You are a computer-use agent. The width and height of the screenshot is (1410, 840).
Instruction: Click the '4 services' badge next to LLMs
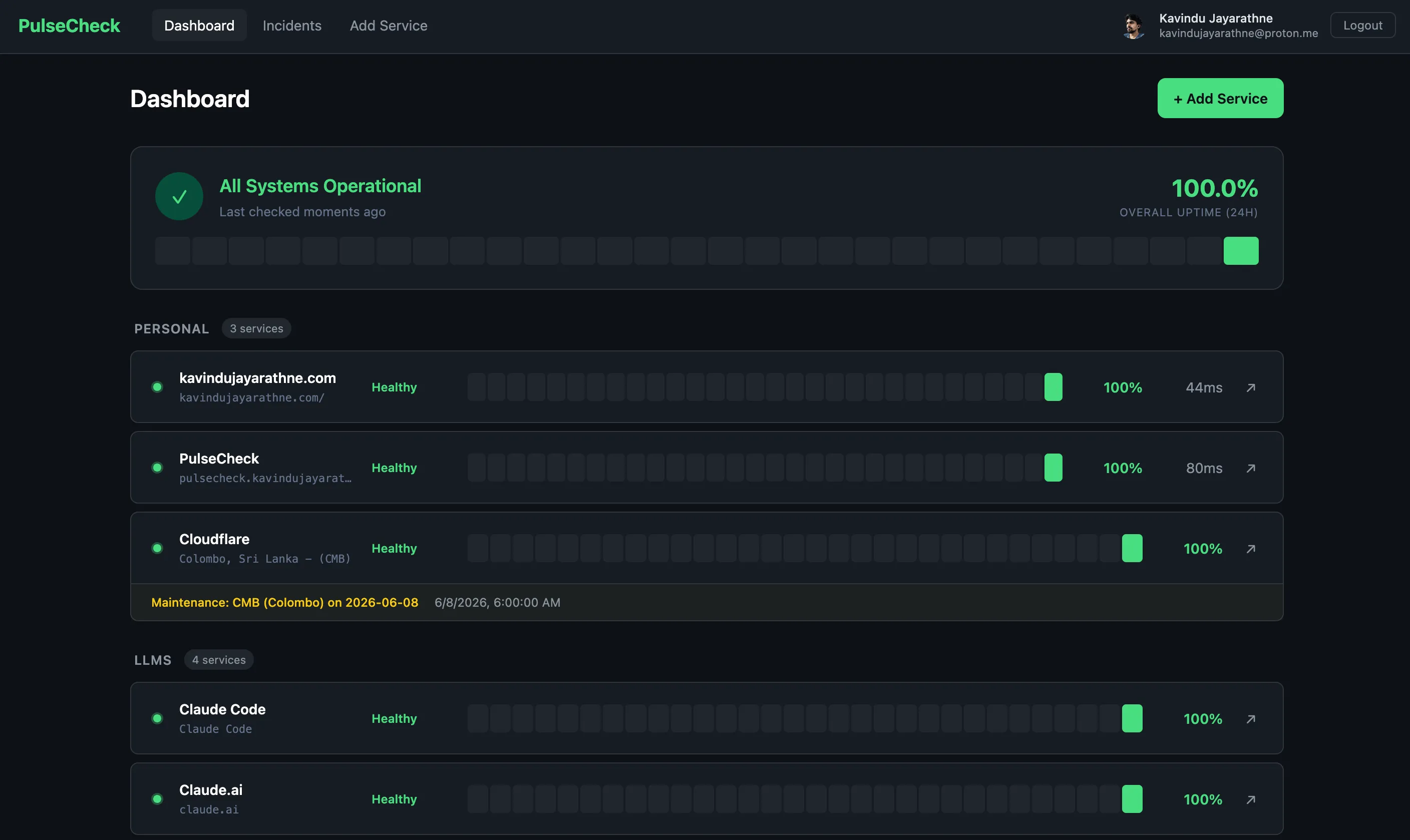(x=218, y=660)
